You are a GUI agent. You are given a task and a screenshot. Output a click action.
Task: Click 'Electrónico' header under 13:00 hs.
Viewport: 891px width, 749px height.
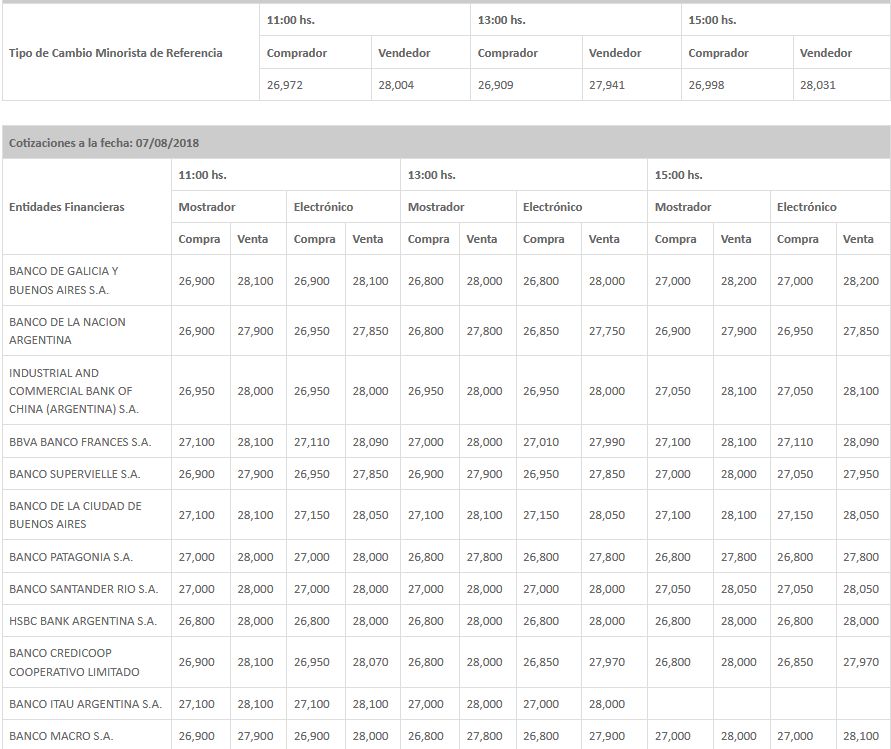pyautogui.click(x=552, y=207)
